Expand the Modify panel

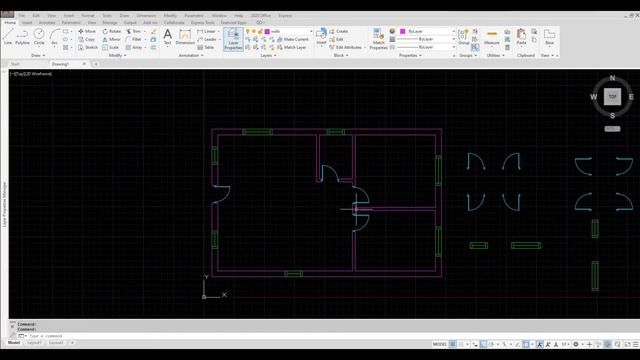pyautogui.click(x=117, y=56)
